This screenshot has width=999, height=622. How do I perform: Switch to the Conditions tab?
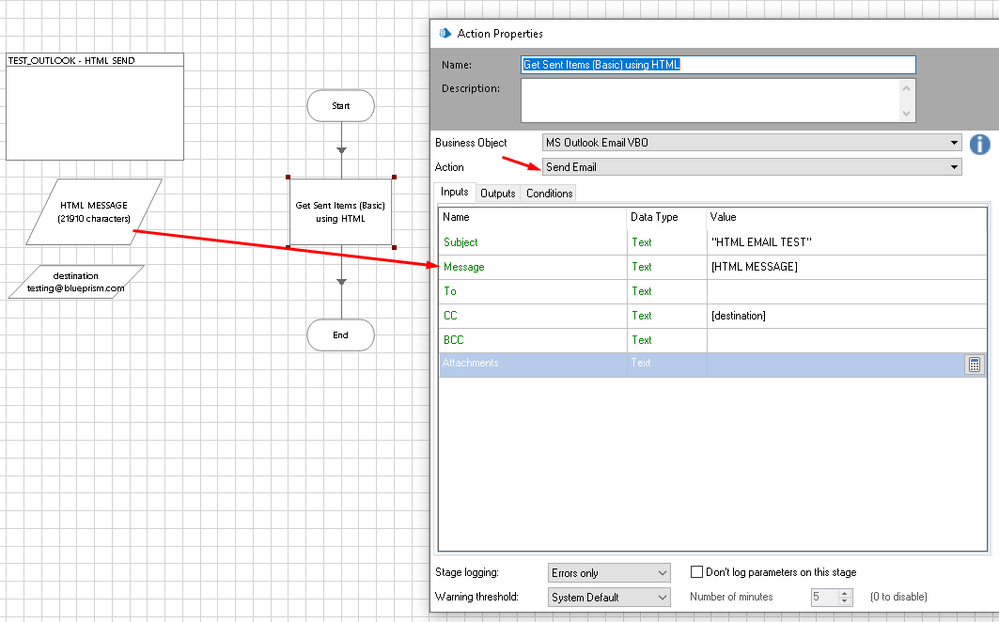549,193
